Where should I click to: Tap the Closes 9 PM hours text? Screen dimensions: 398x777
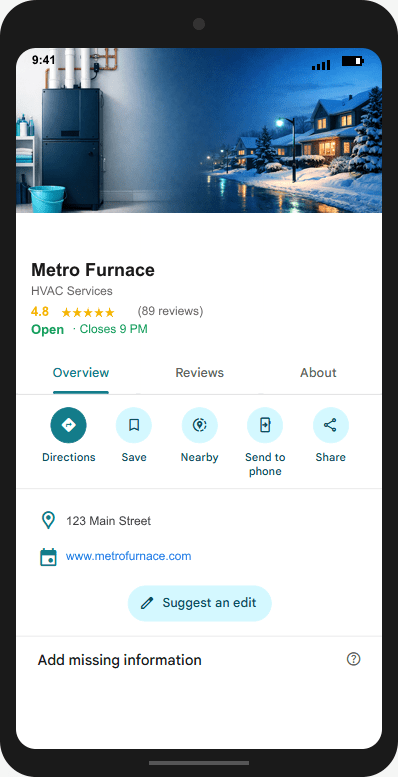[114, 329]
